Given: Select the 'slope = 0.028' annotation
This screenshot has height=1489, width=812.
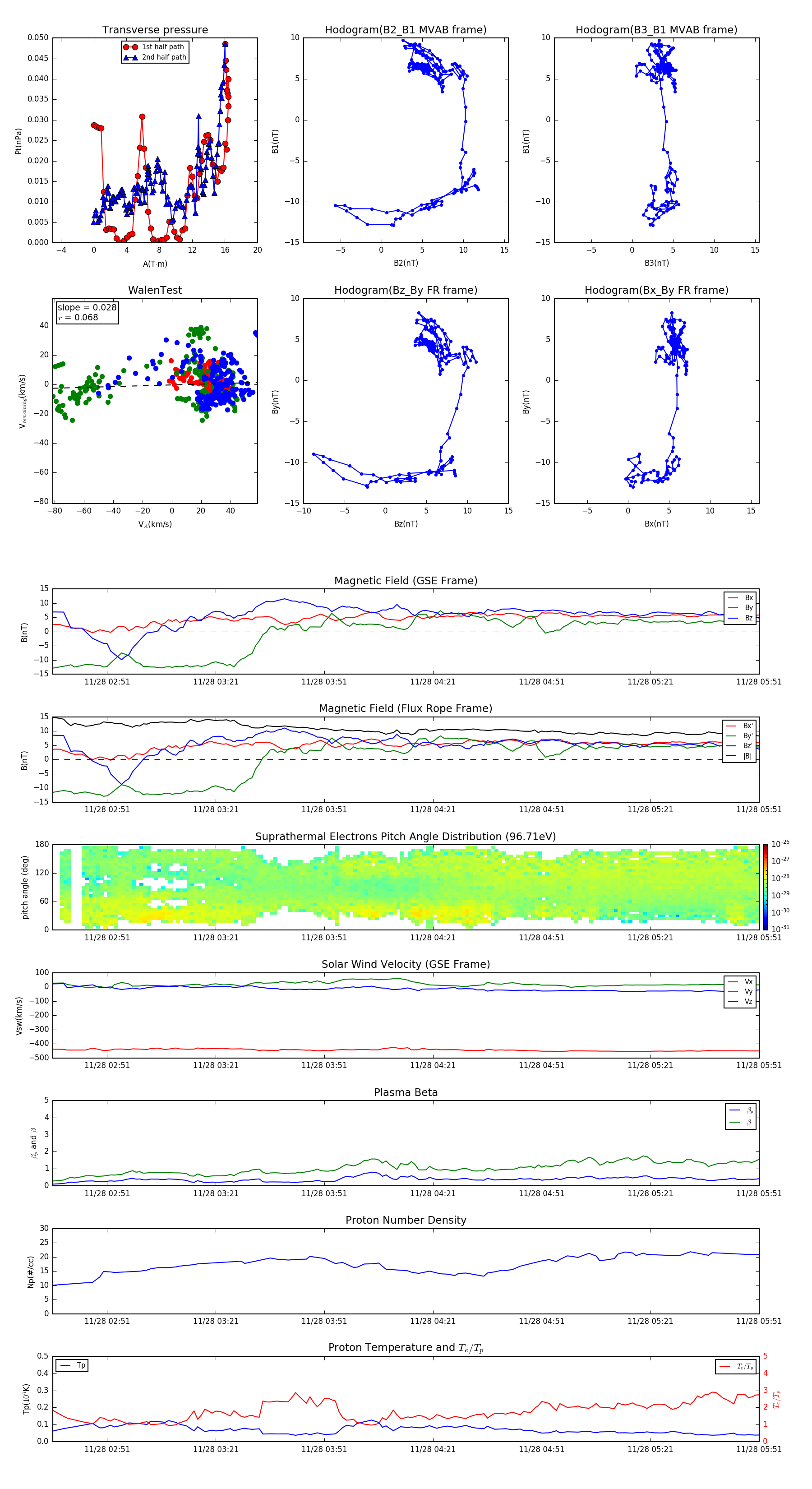Looking at the screenshot, I should pos(87,308).
